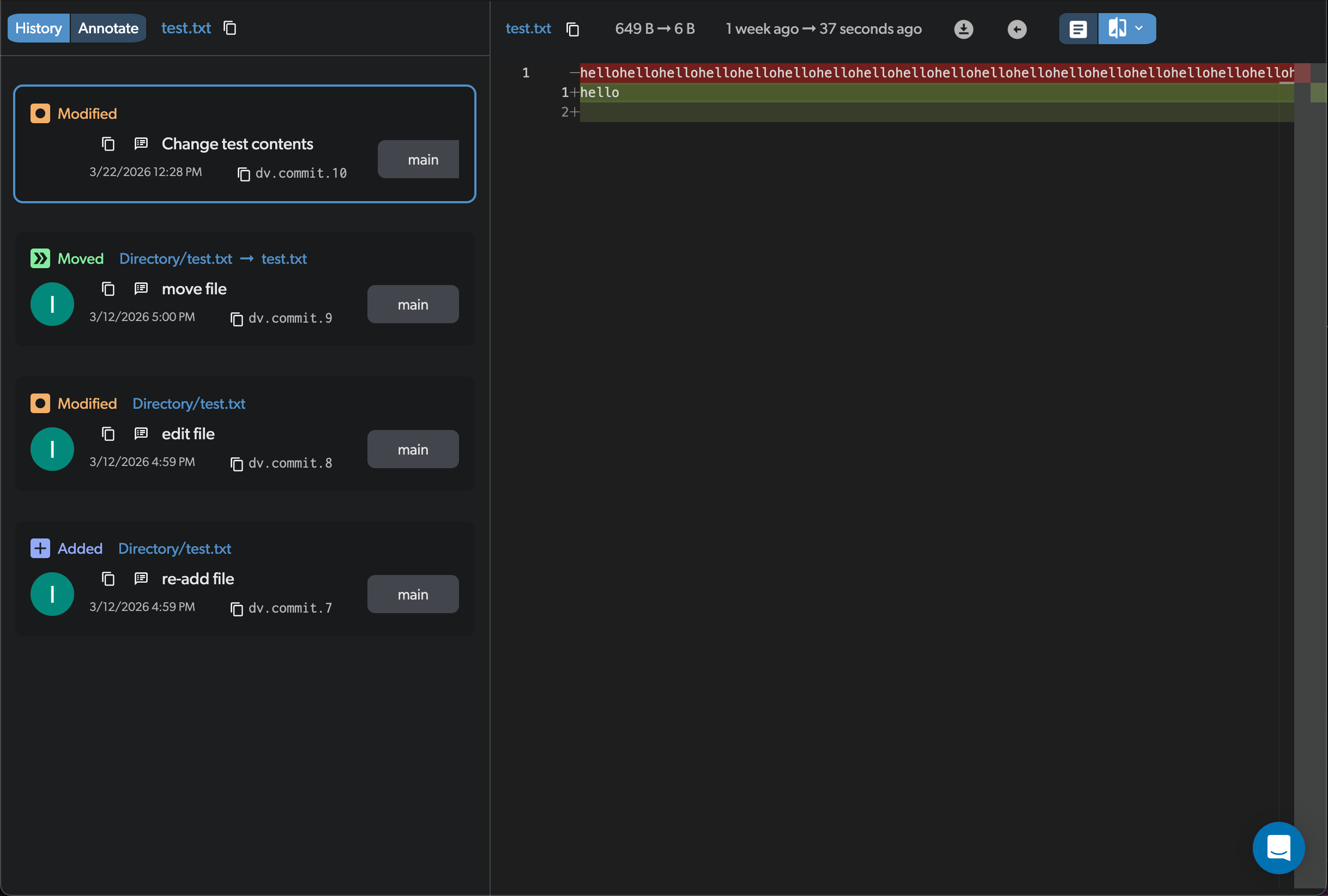Copy dv.commit.8 identifier

click(x=237, y=464)
